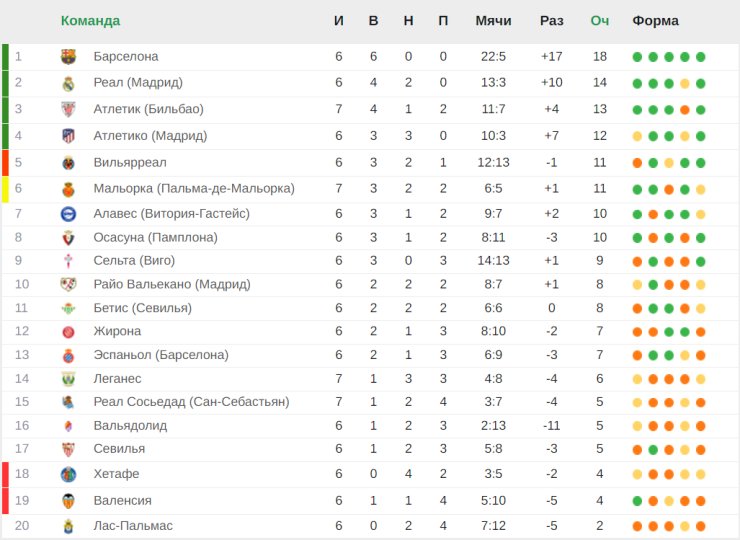The image size is (740, 540).
Task: Click the Барселона club crest icon
Action: tap(68, 57)
